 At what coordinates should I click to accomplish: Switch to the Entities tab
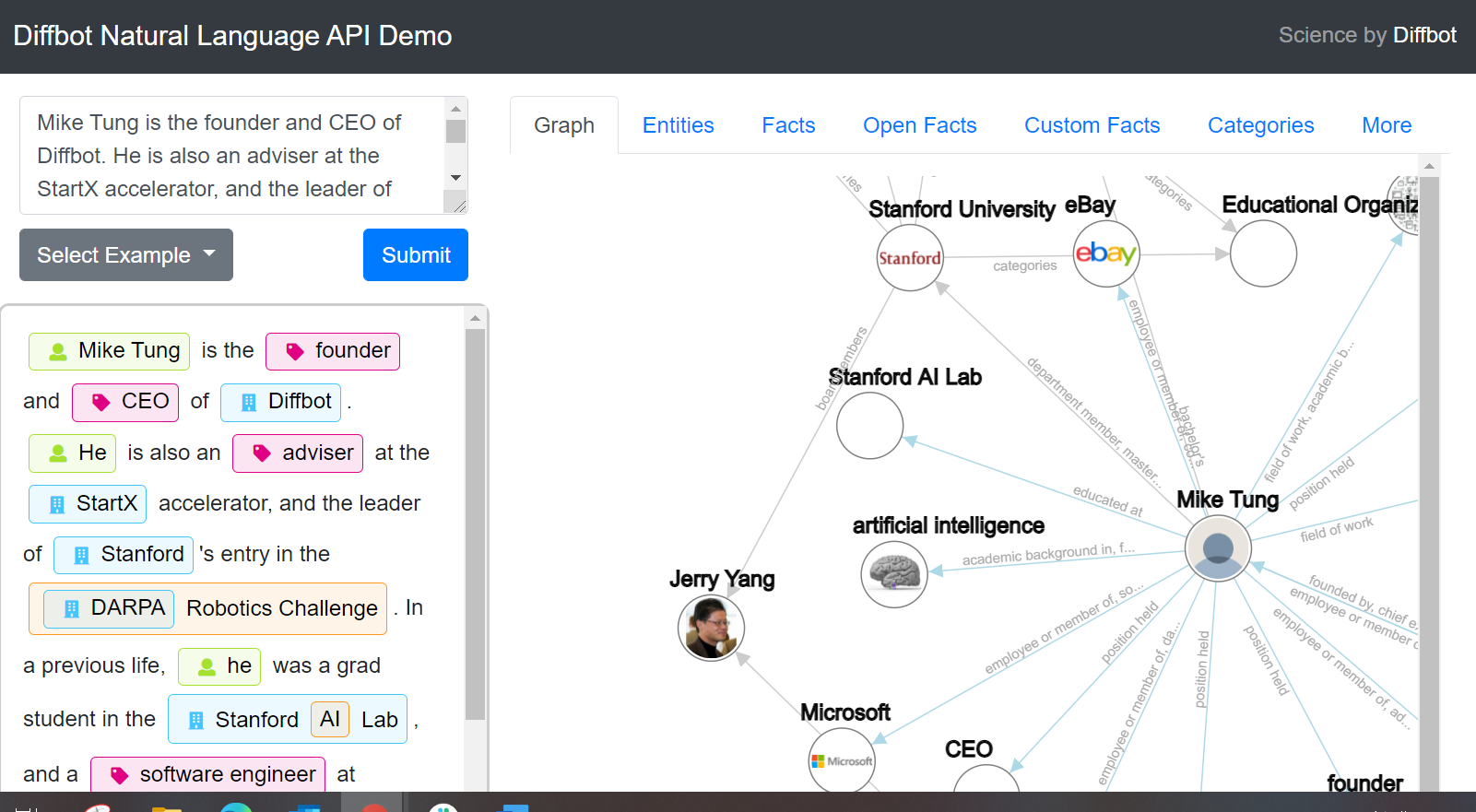679,125
